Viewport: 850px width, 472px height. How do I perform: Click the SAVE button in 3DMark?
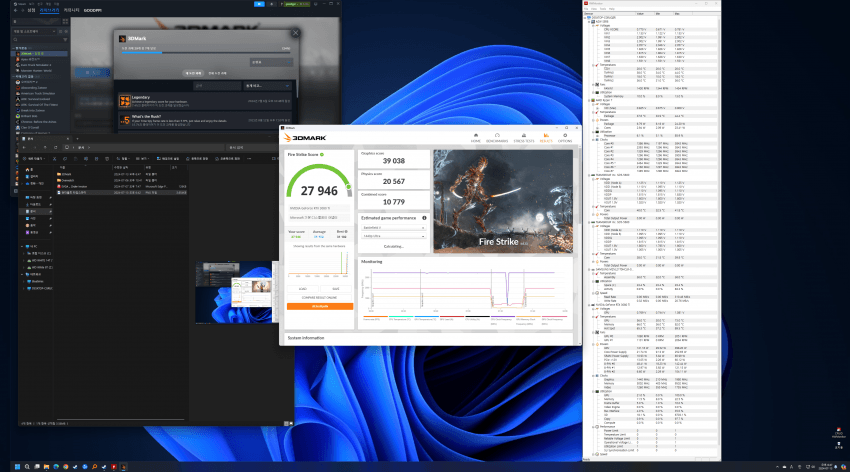point(336,289)
